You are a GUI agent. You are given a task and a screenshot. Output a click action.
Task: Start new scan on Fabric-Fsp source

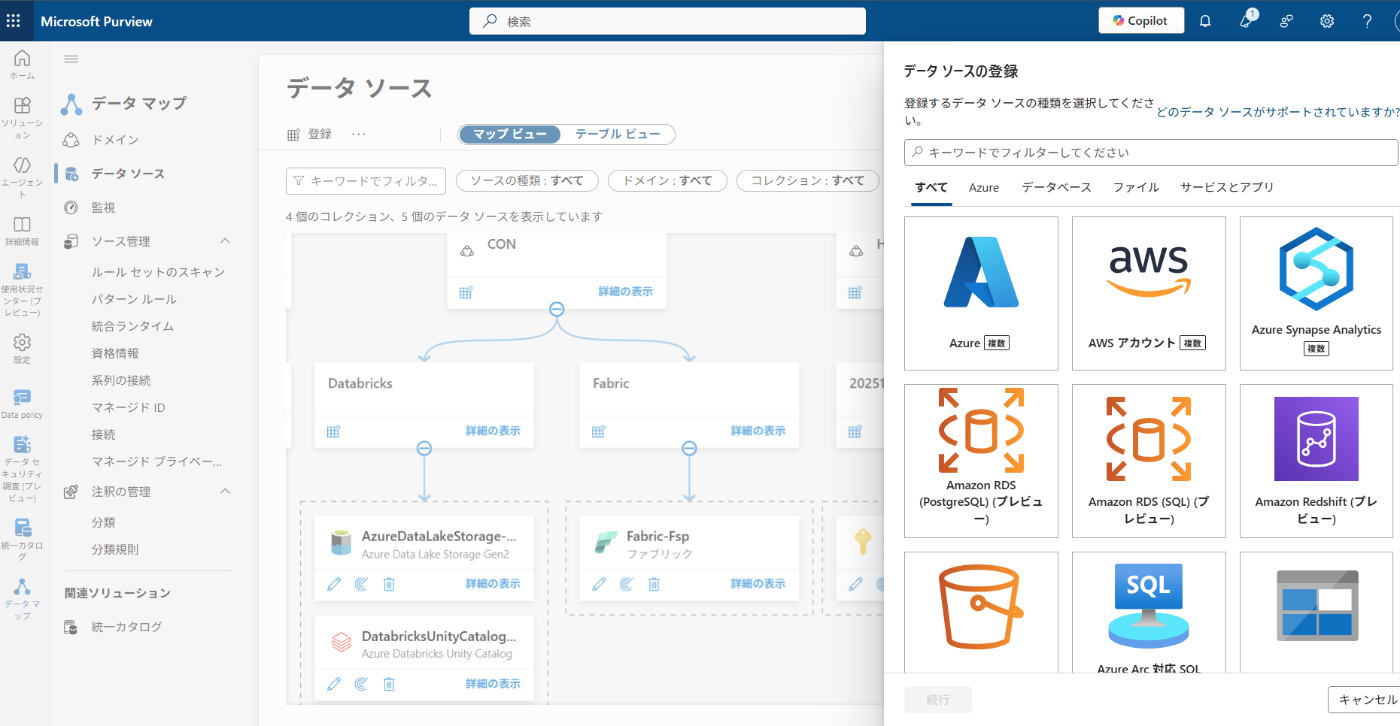626,584
